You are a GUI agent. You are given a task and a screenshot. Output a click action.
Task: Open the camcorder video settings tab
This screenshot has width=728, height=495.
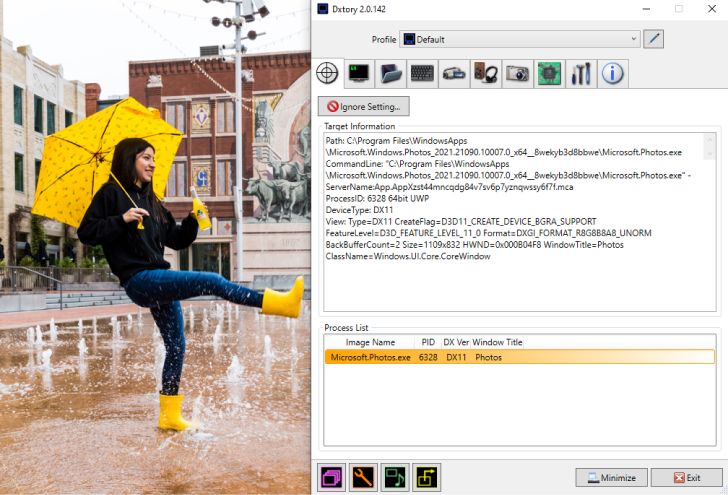tap(454, 73)
